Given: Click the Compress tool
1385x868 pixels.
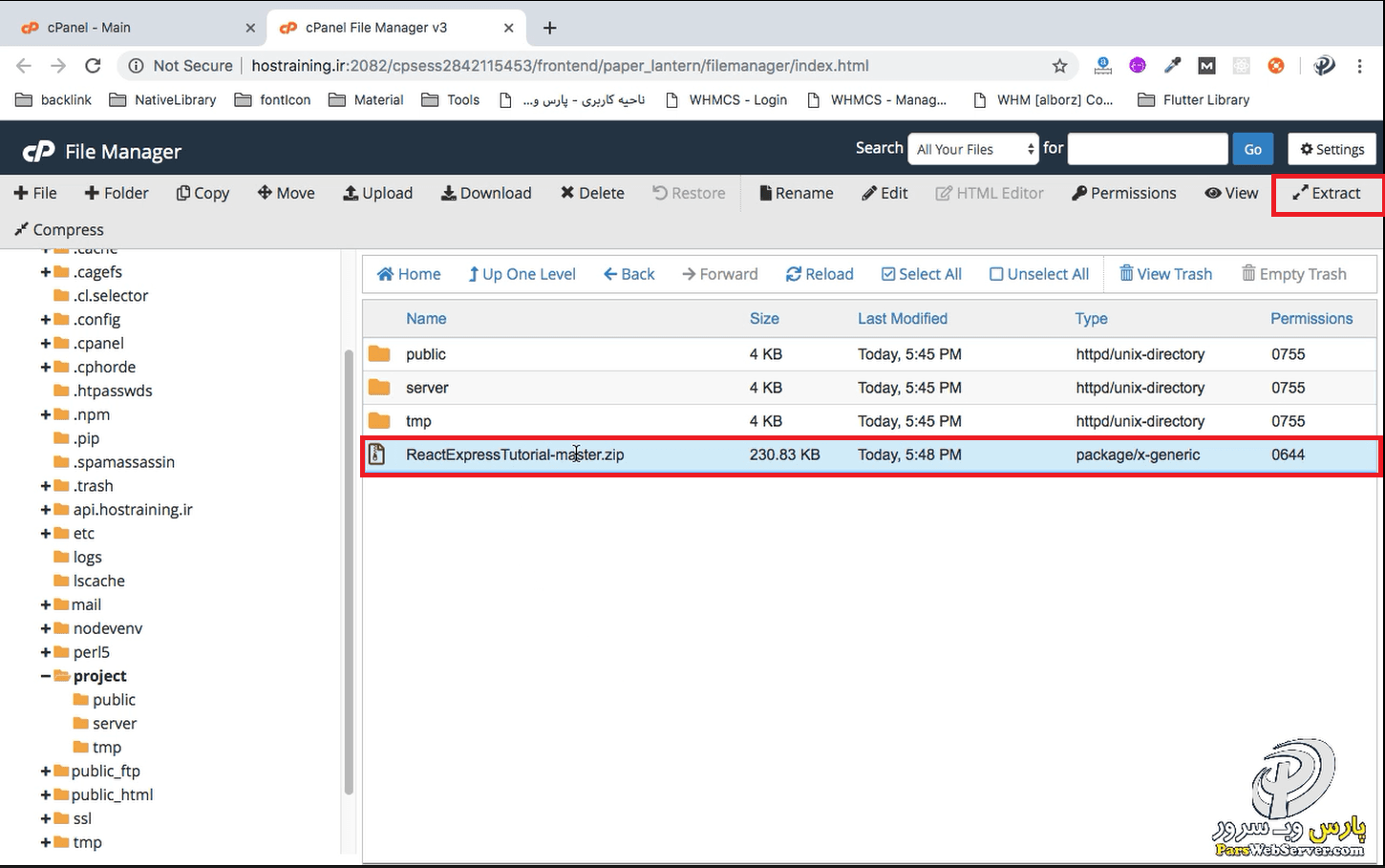Looking at the screenshot, I should click(59, 230).
